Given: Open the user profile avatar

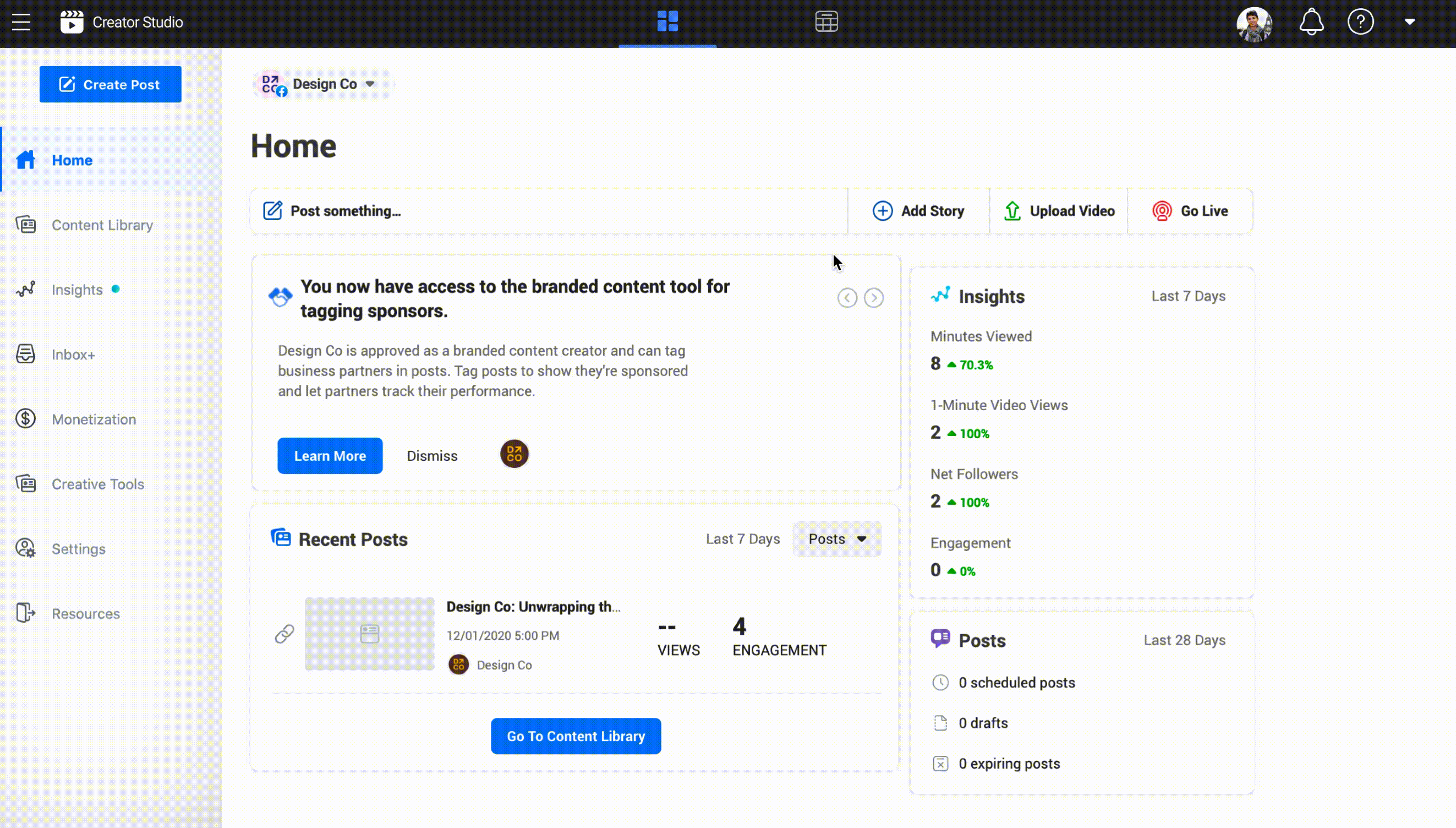Looking at the screenshot, I should (1254, 24).
